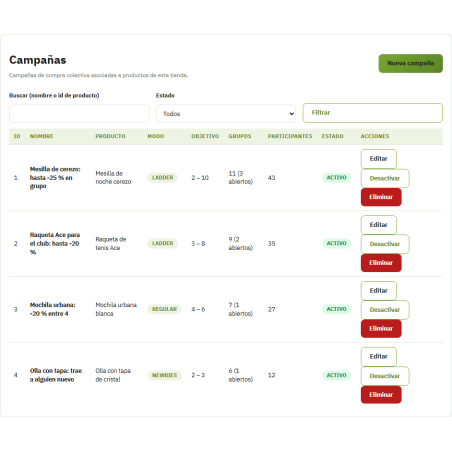452x452 pixels.
Task: Click the OBJETIVO column header
Action: click(205, 136)
